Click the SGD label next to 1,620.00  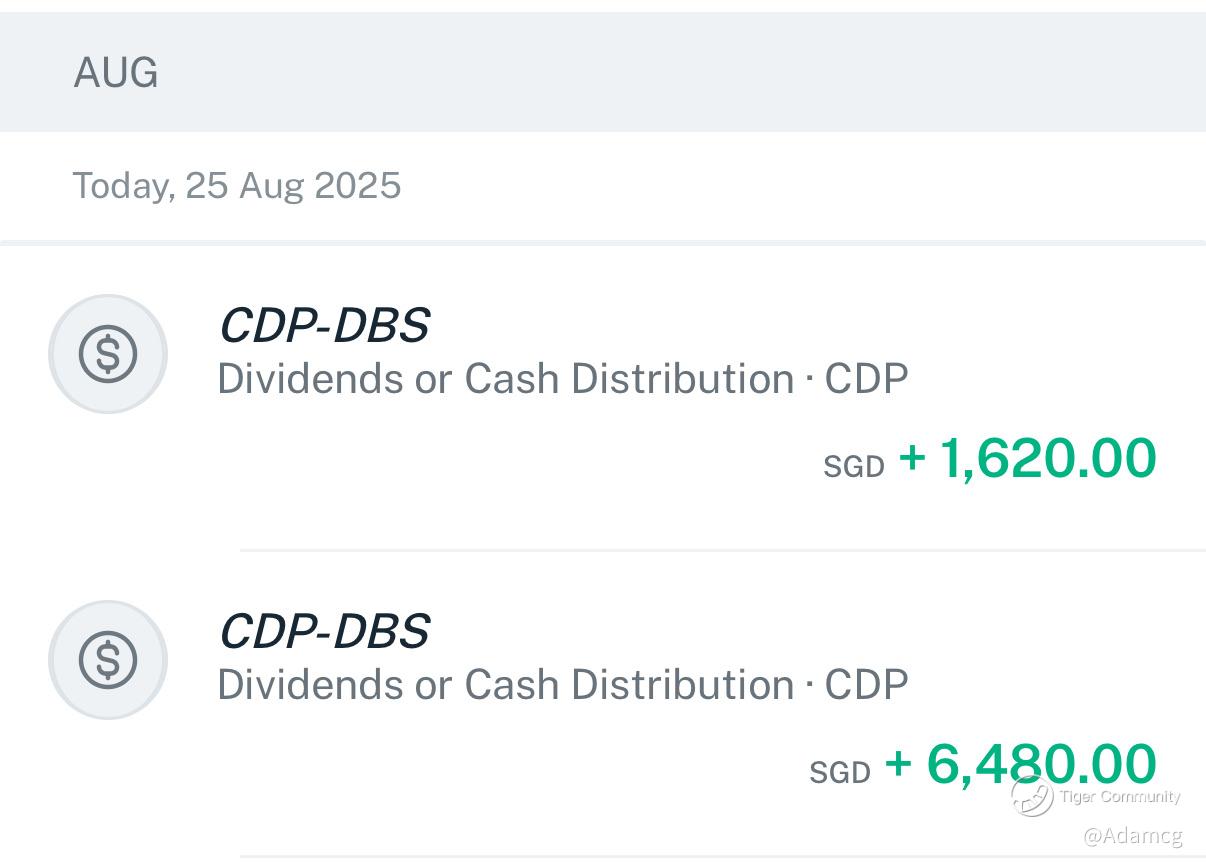click(854, 467)
